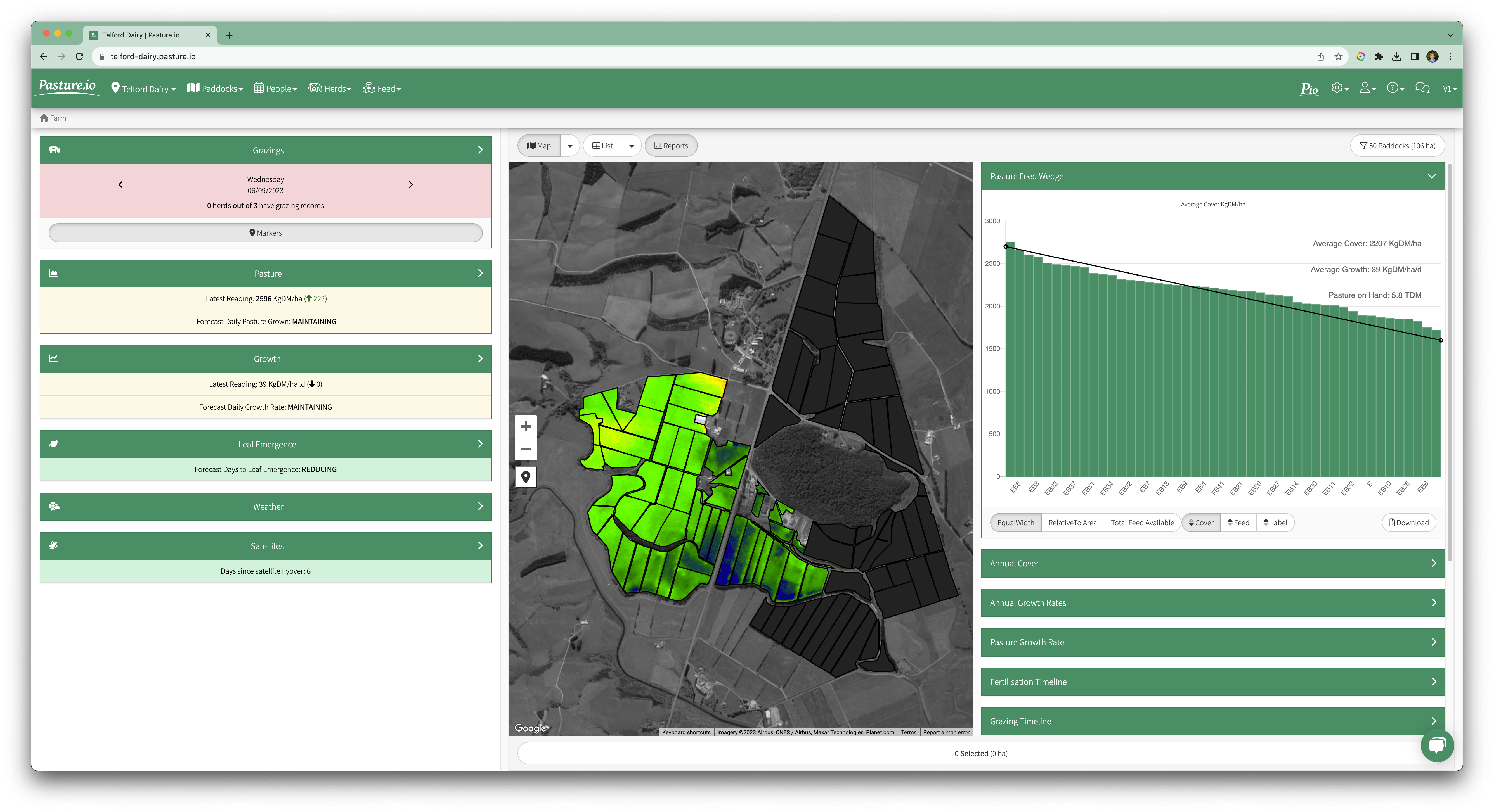Viewport: 1494px width, 812px height.
Task: Open the 50 Paddocks filter
Action: point(1398,146)
